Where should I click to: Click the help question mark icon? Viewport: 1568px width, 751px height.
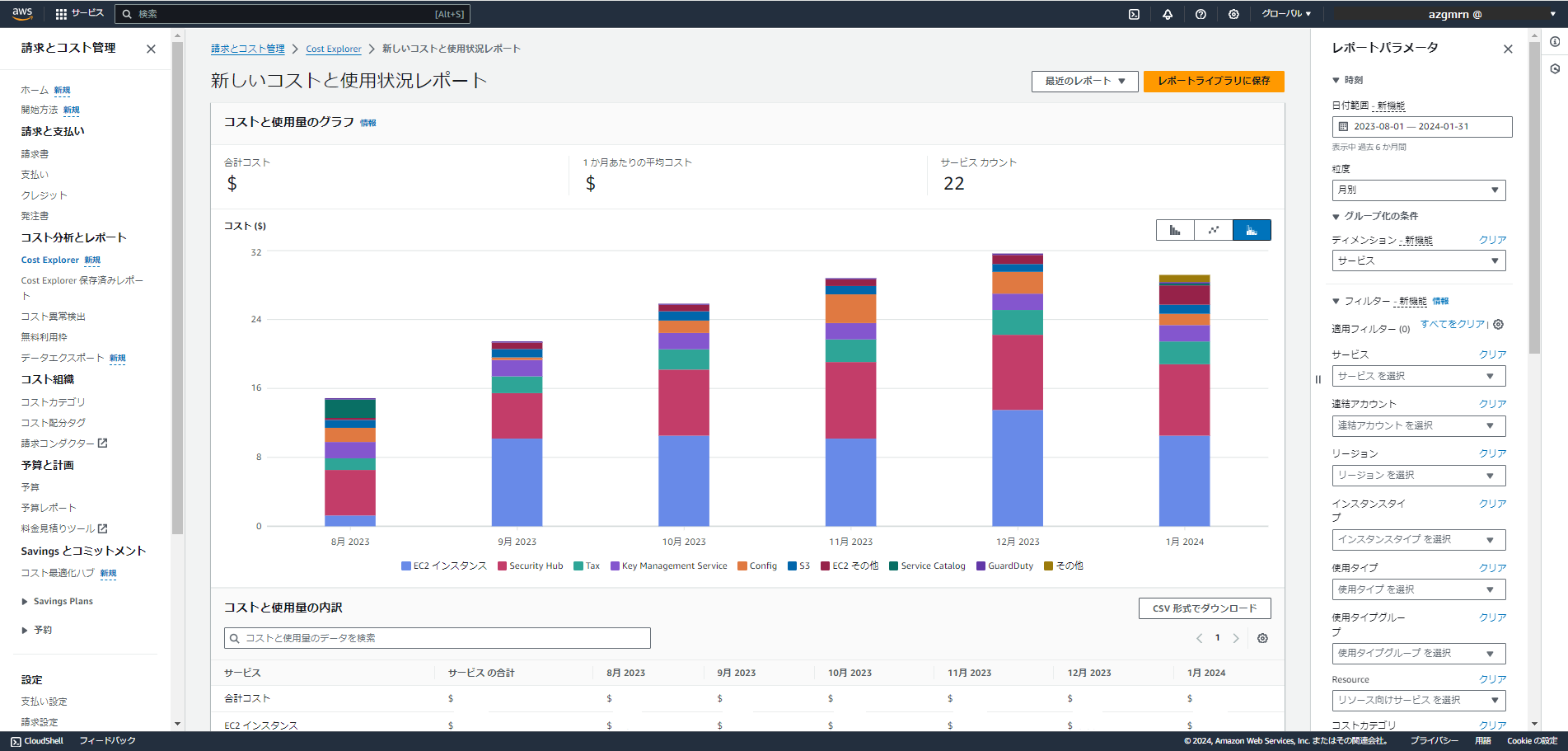pyautogui.click(x=1201, y=14)
